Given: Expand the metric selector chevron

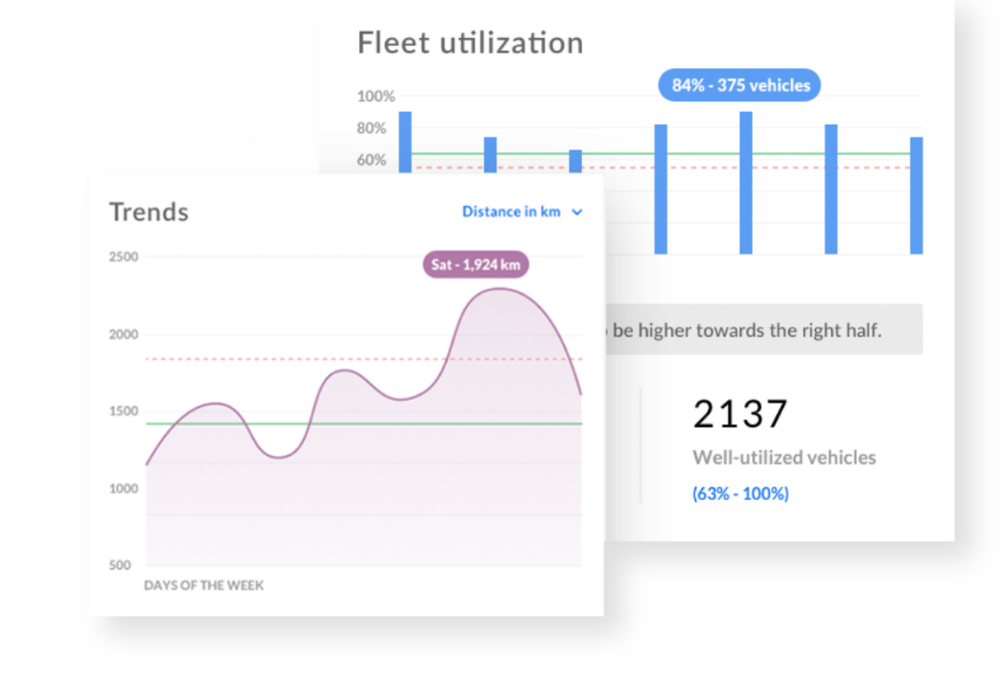Looking at the screenshot, I should (x=577, y=212).
